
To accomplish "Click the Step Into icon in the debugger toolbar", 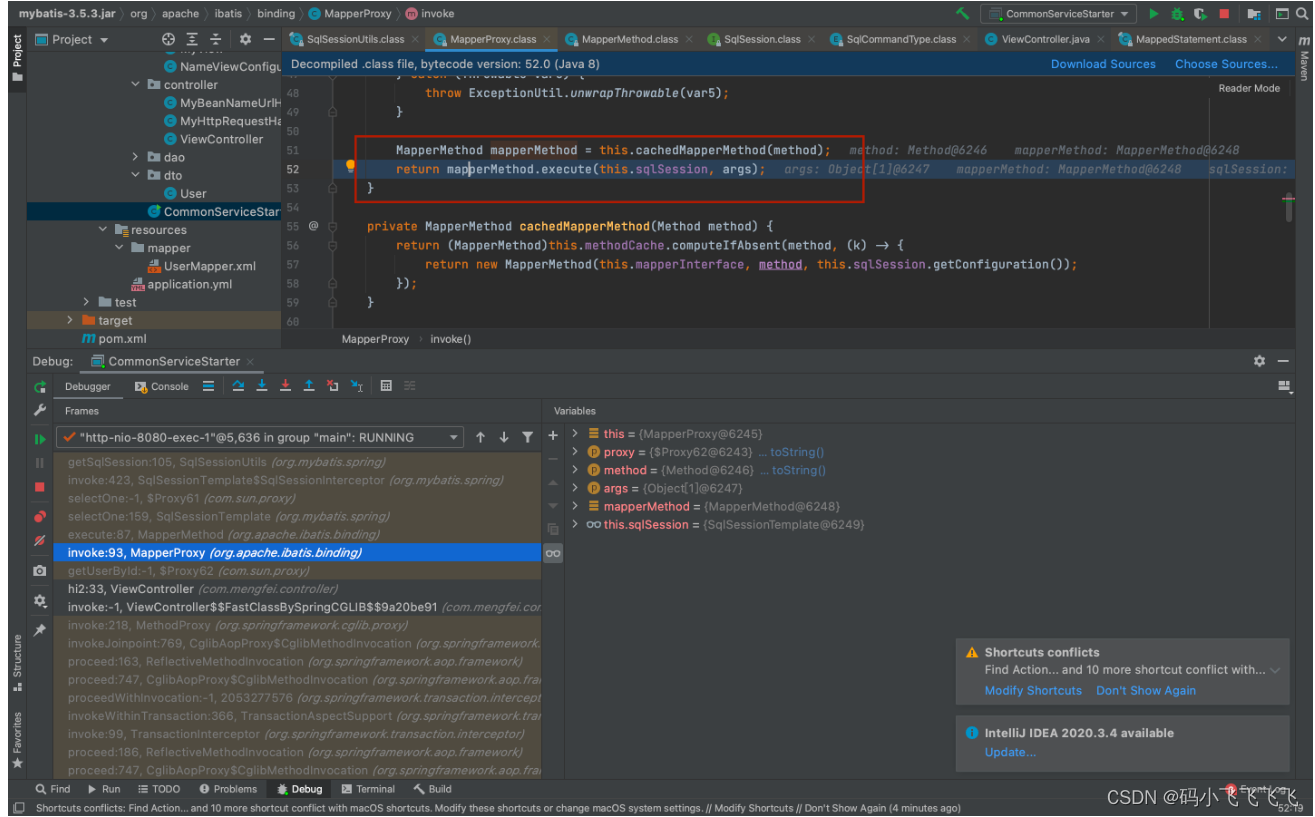I will tap(262, 386).
